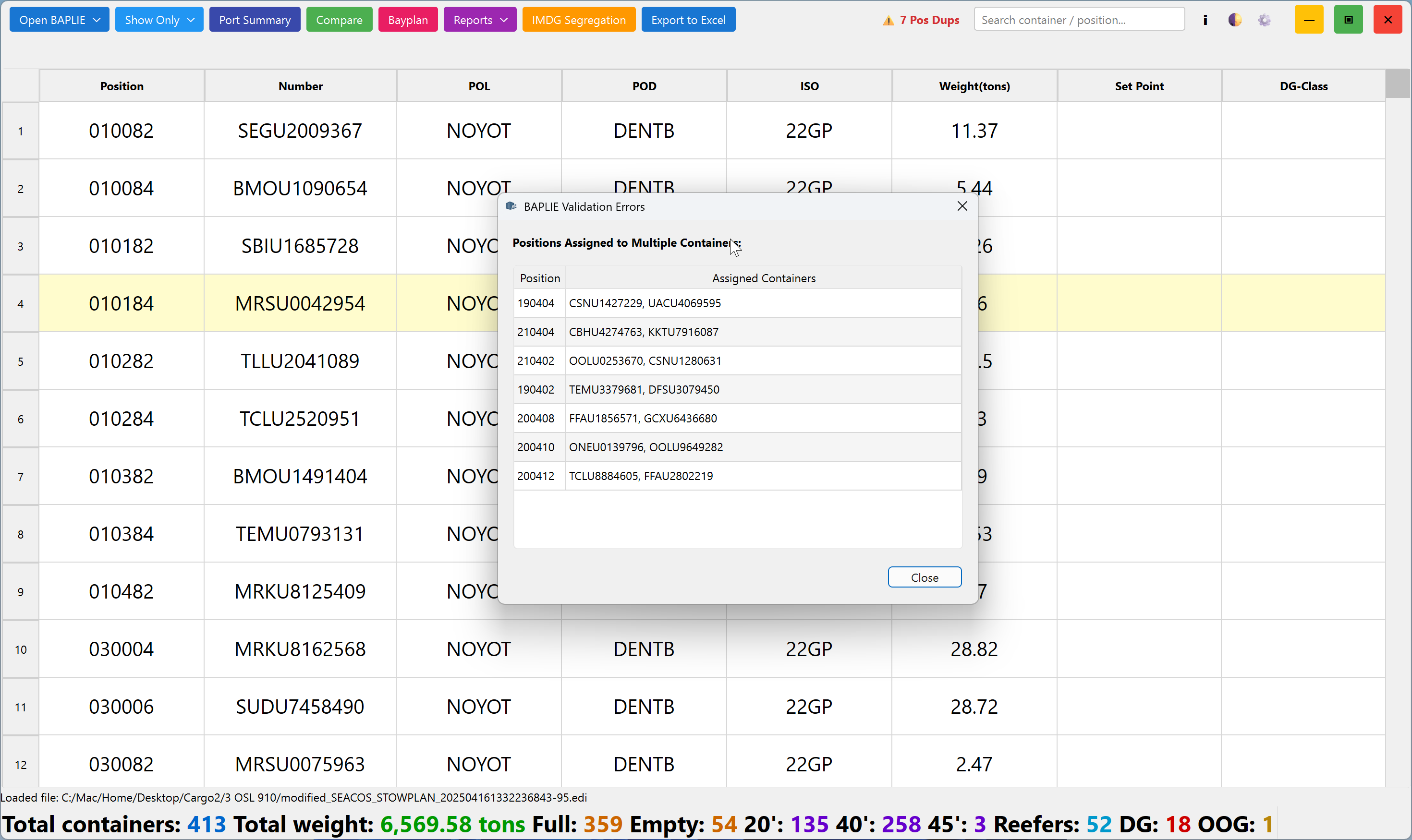Close the validation dialog with the X icon
The width and height of the screenshot is (1412, 840).
coord(962,206)
